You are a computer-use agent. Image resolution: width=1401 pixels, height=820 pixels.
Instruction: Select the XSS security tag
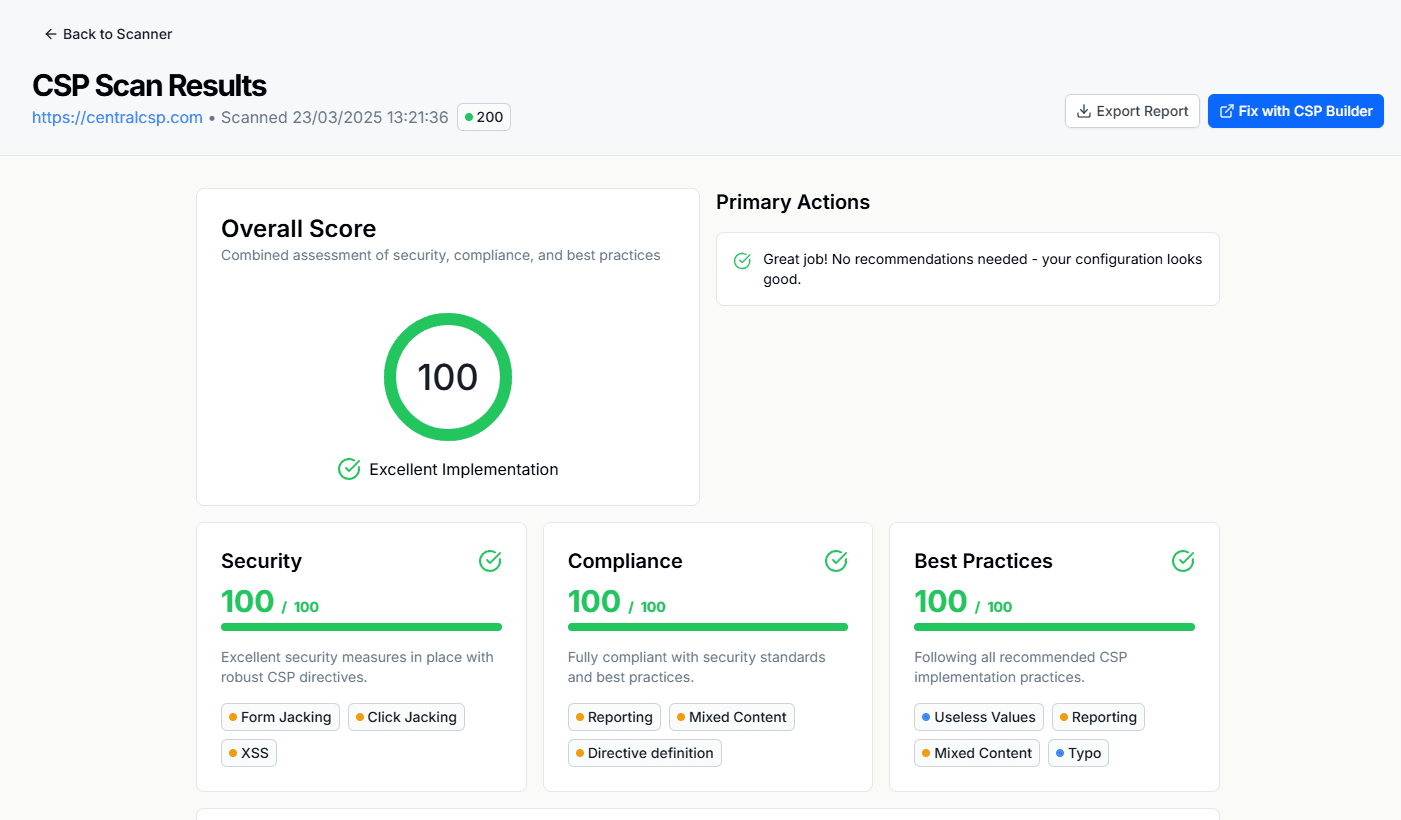pos(248,753)
